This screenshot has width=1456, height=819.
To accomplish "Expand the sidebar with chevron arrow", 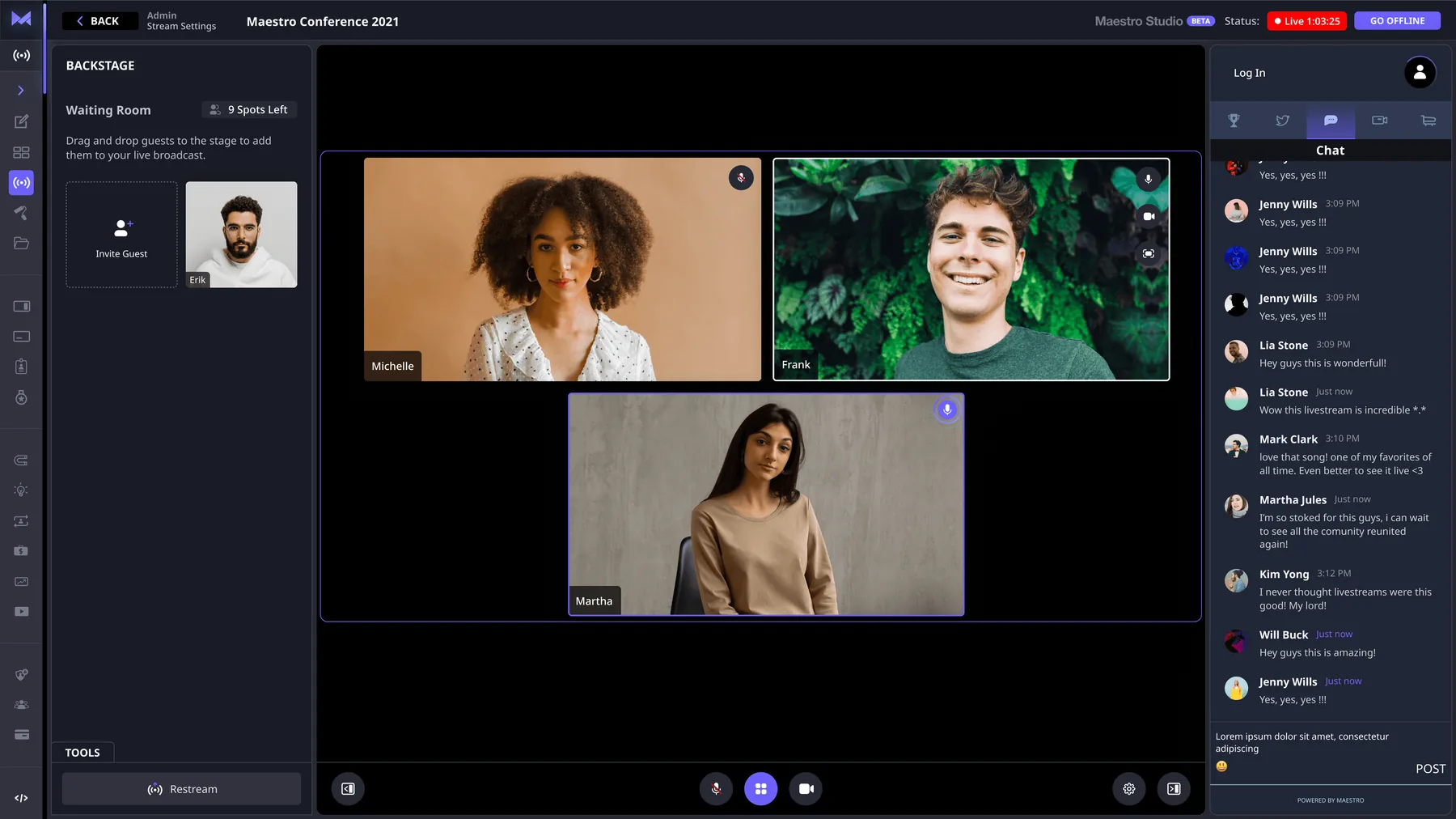I will pos(21,91).
